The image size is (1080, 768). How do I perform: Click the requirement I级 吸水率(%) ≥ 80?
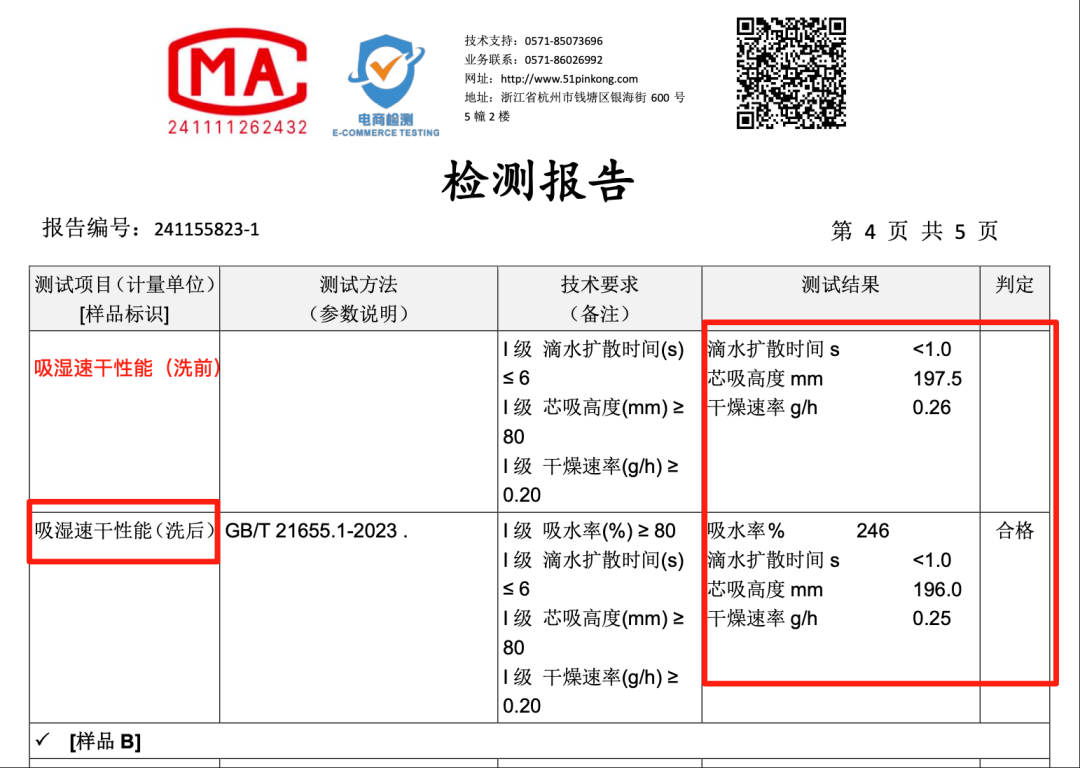590,530
